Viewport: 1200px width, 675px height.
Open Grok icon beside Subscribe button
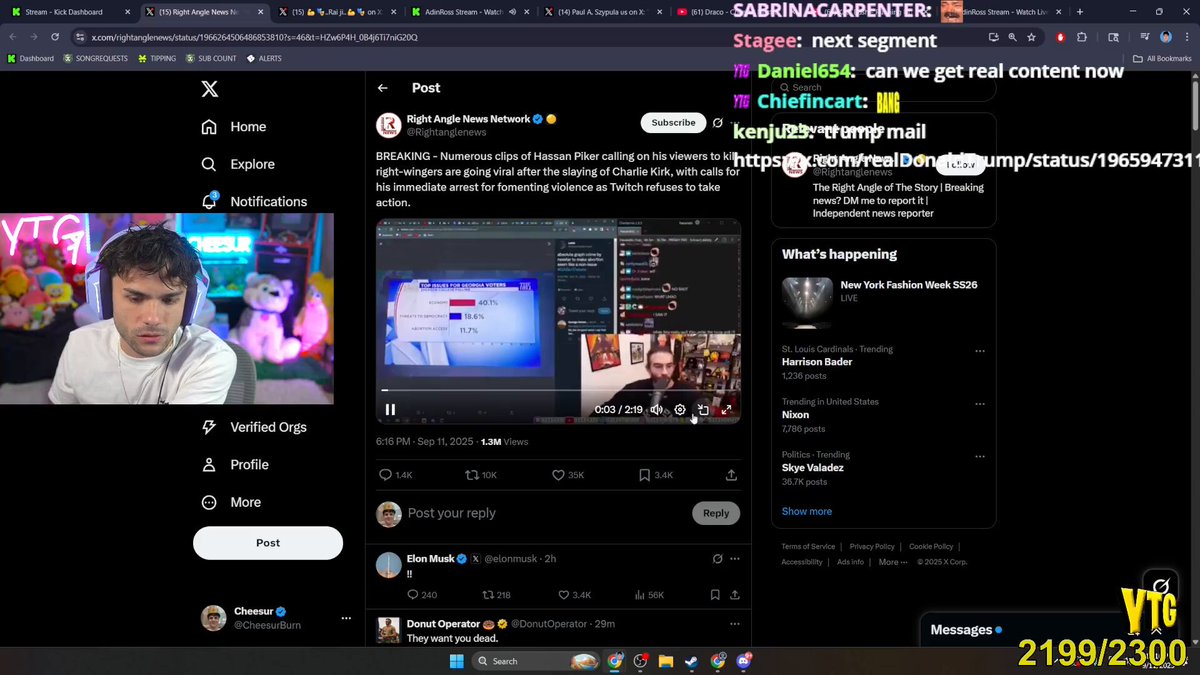[x=717, y=123]
